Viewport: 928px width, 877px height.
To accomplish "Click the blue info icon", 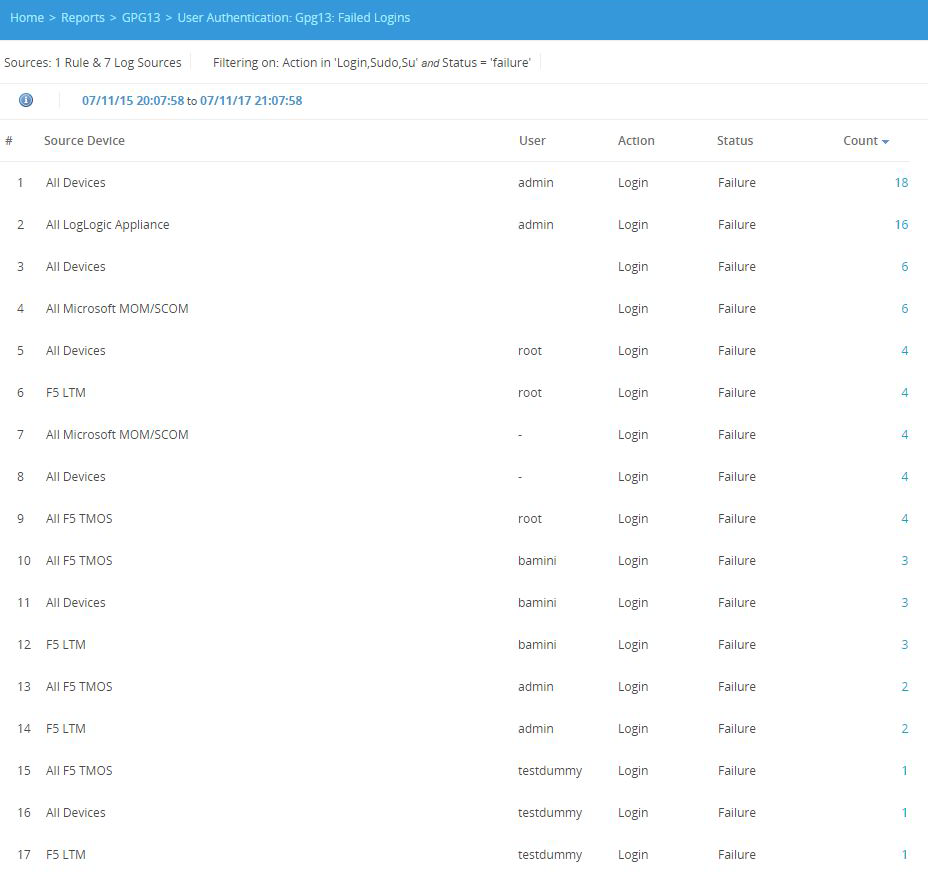I will coord(26,100).
